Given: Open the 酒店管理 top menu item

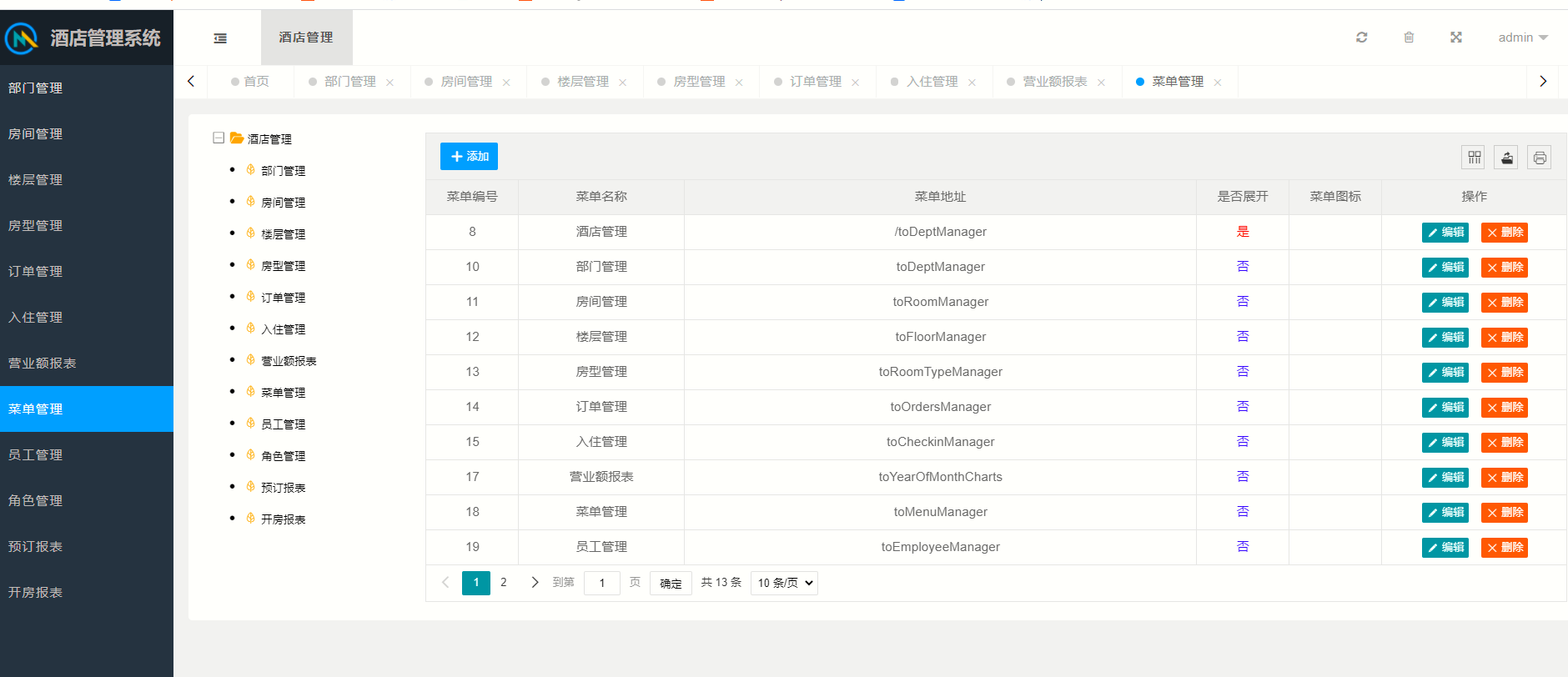Looking at the screenshot, I should coord(306,38).
